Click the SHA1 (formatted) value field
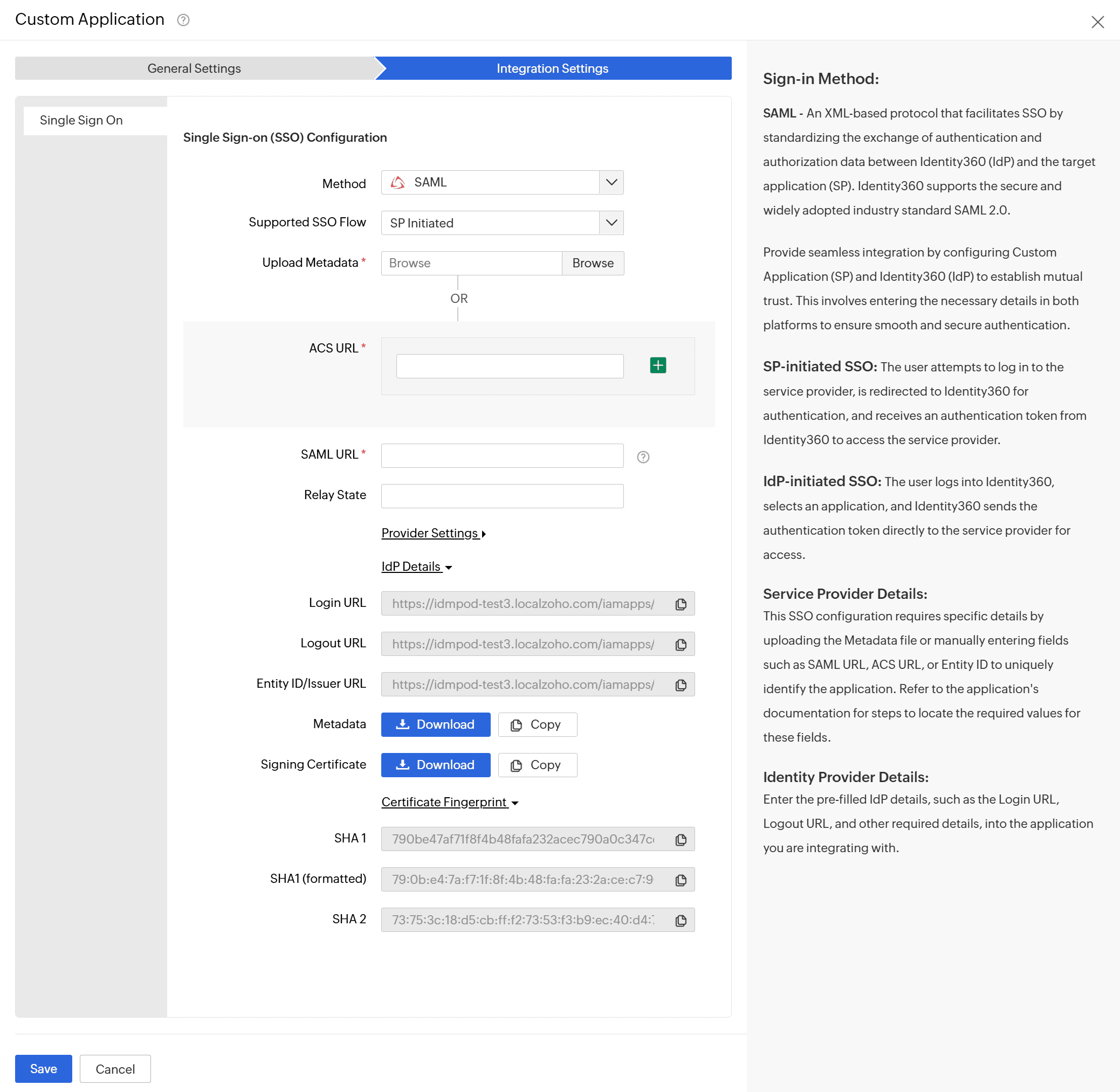Viewport: 1120px width, 1092px height. click(x=538, y=879)
